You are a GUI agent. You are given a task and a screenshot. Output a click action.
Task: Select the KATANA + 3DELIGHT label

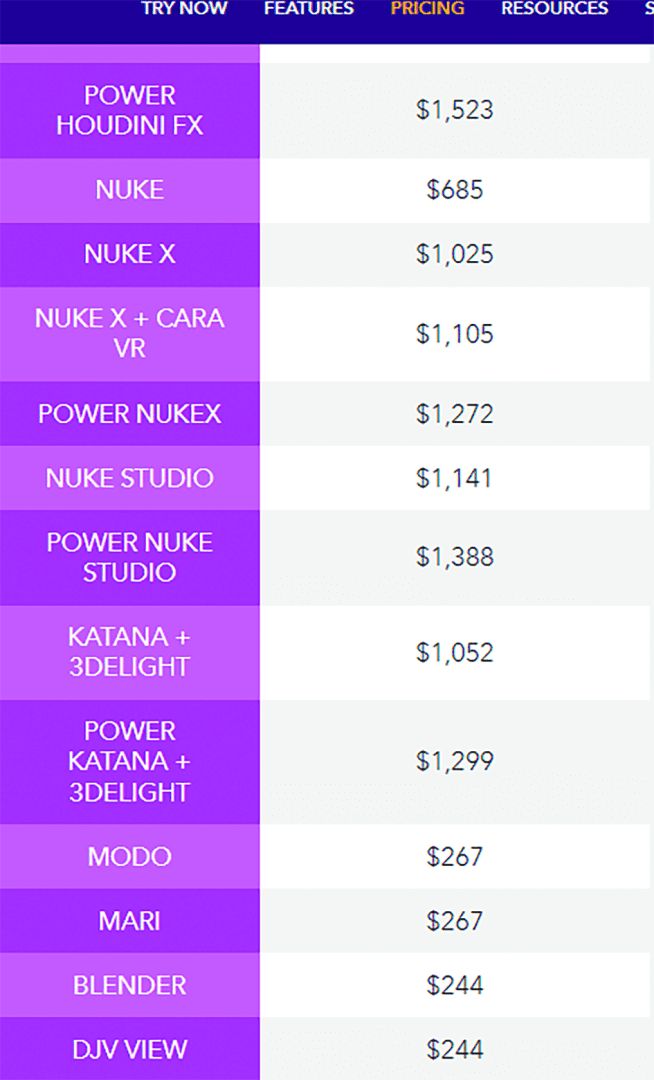pyautogui.click(x=130, y=652)
